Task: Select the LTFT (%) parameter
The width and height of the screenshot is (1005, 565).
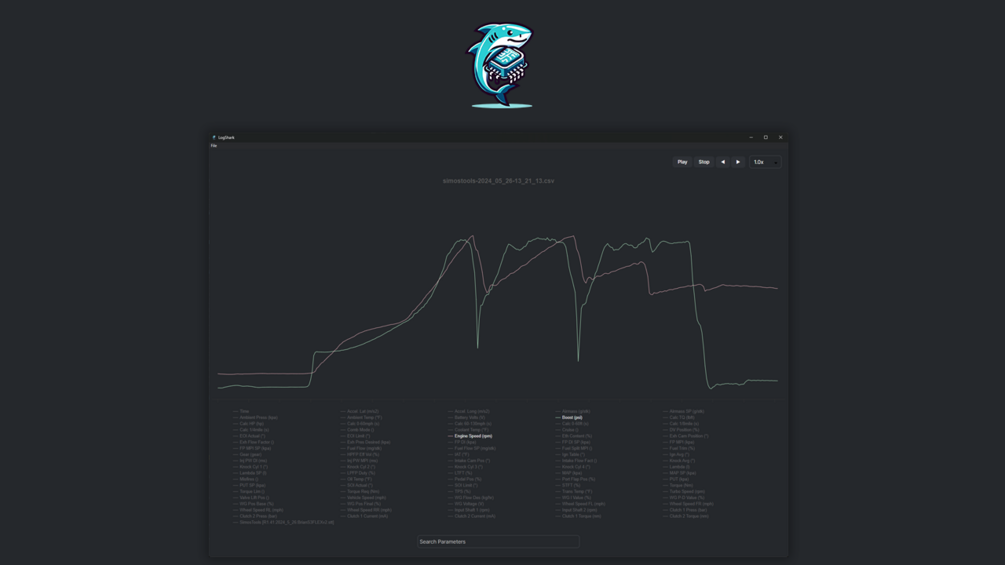Action: coord(460,473)
